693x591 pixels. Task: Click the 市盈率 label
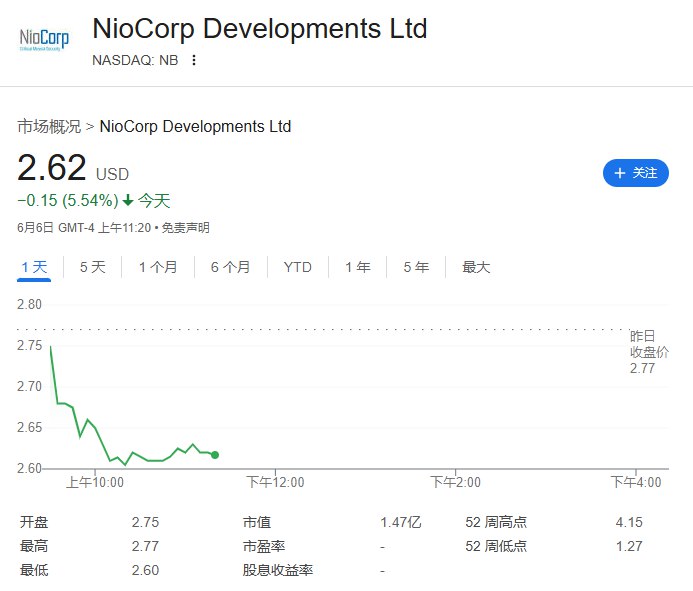coord(263,546)
